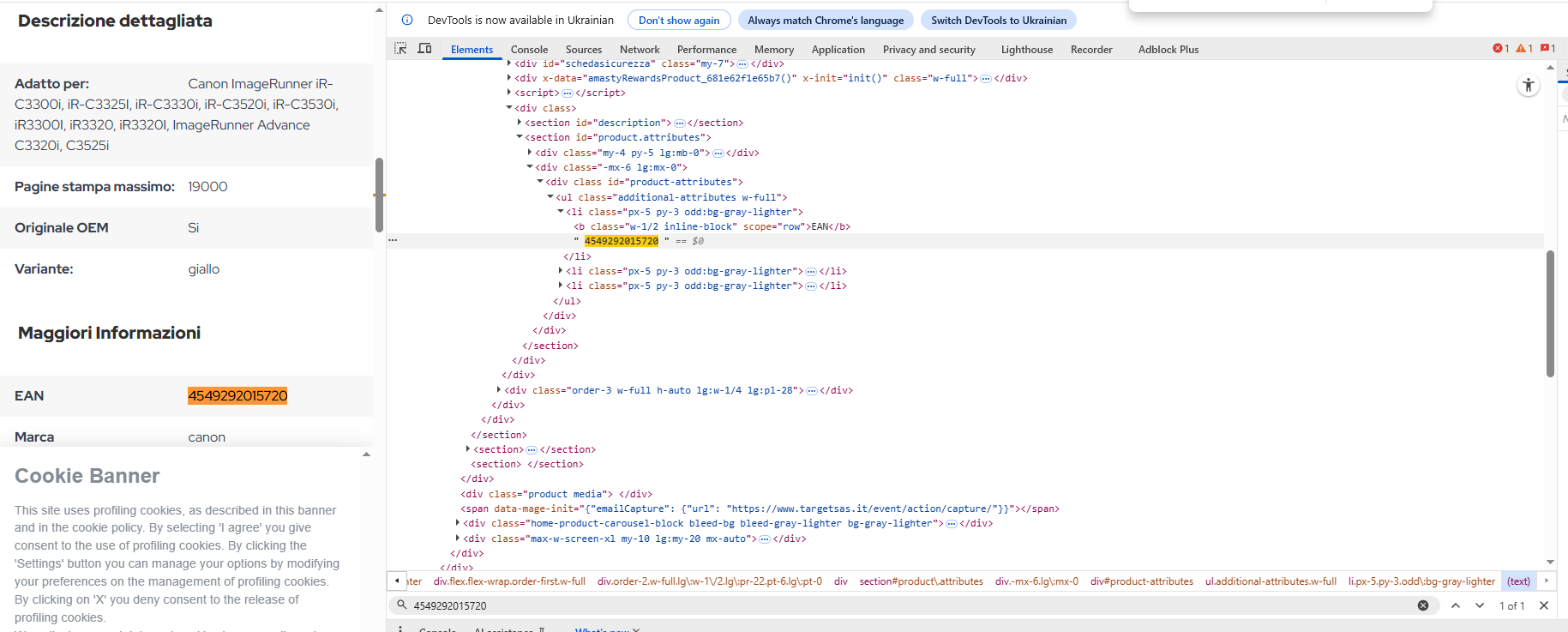This screenshot has height=632, width=1568.
Task: Expand the div id schedasicurezza node
Action: tap(509, 63)
